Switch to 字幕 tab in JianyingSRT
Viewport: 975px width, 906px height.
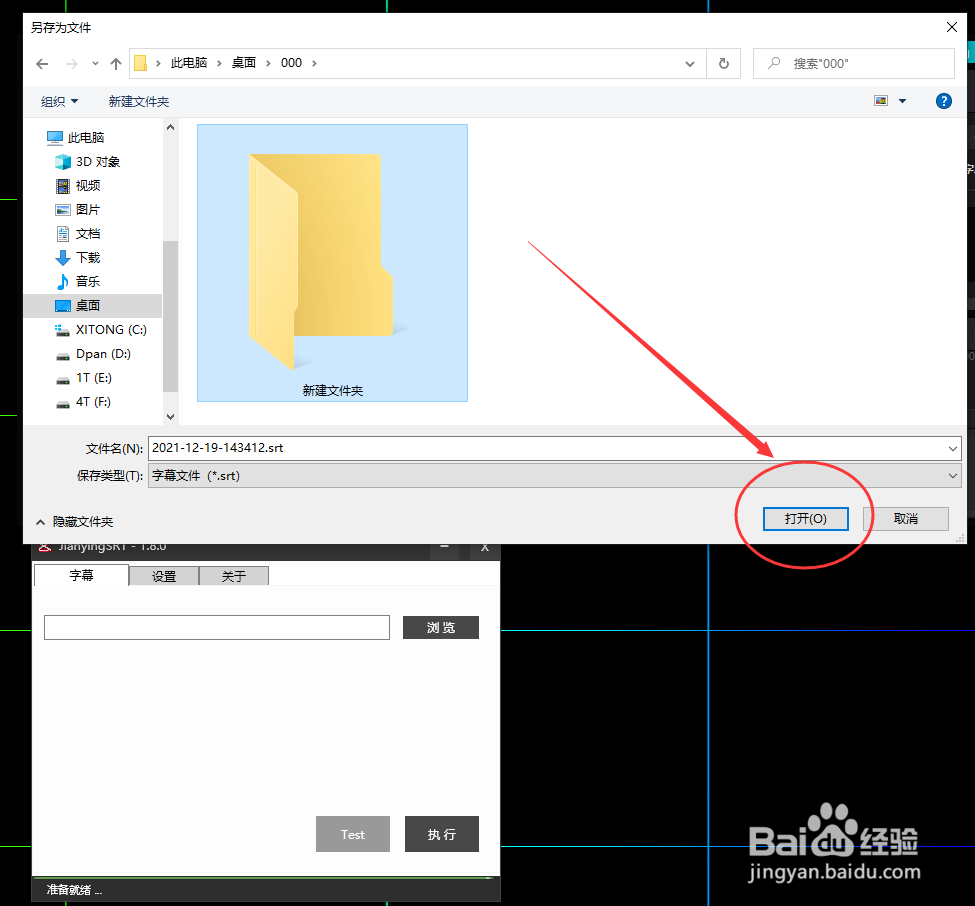(81, 575)
